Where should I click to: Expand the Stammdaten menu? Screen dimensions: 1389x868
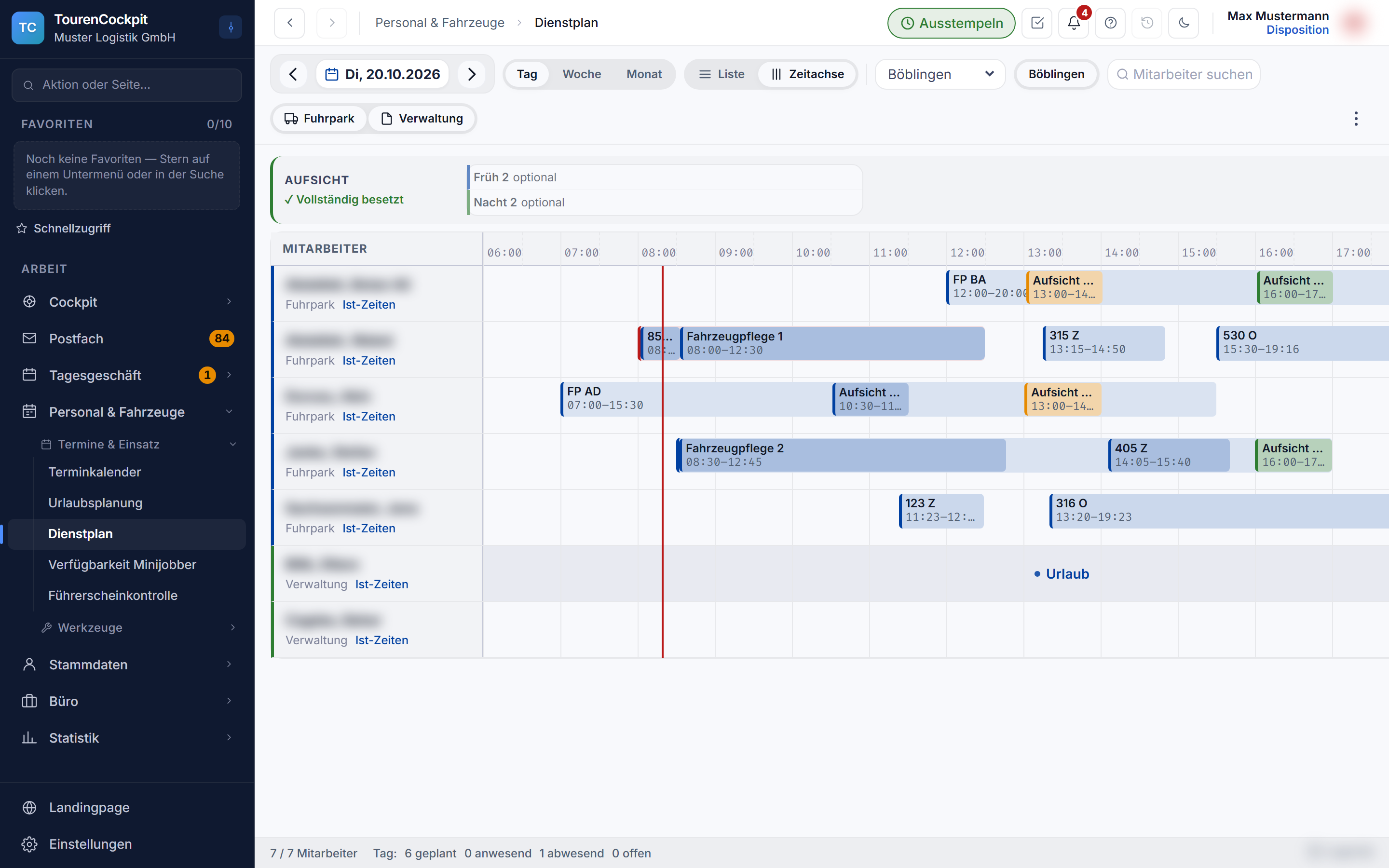click(229, 664)
